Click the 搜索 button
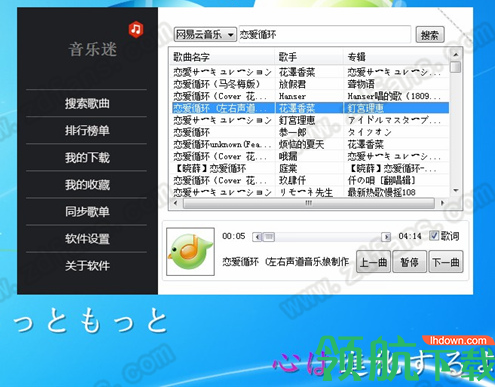Viewport: 495px width, 388px height. (430, 35)
